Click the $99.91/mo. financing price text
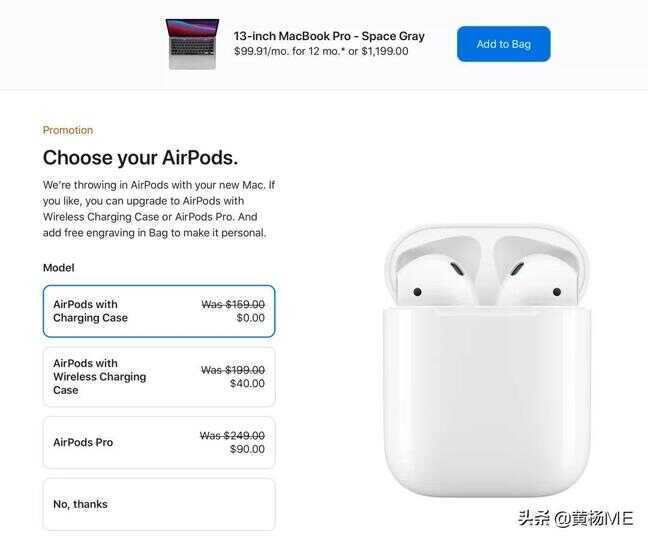This screenshot has height=541, width=648. pyautogui.click(x=261, y=51)
